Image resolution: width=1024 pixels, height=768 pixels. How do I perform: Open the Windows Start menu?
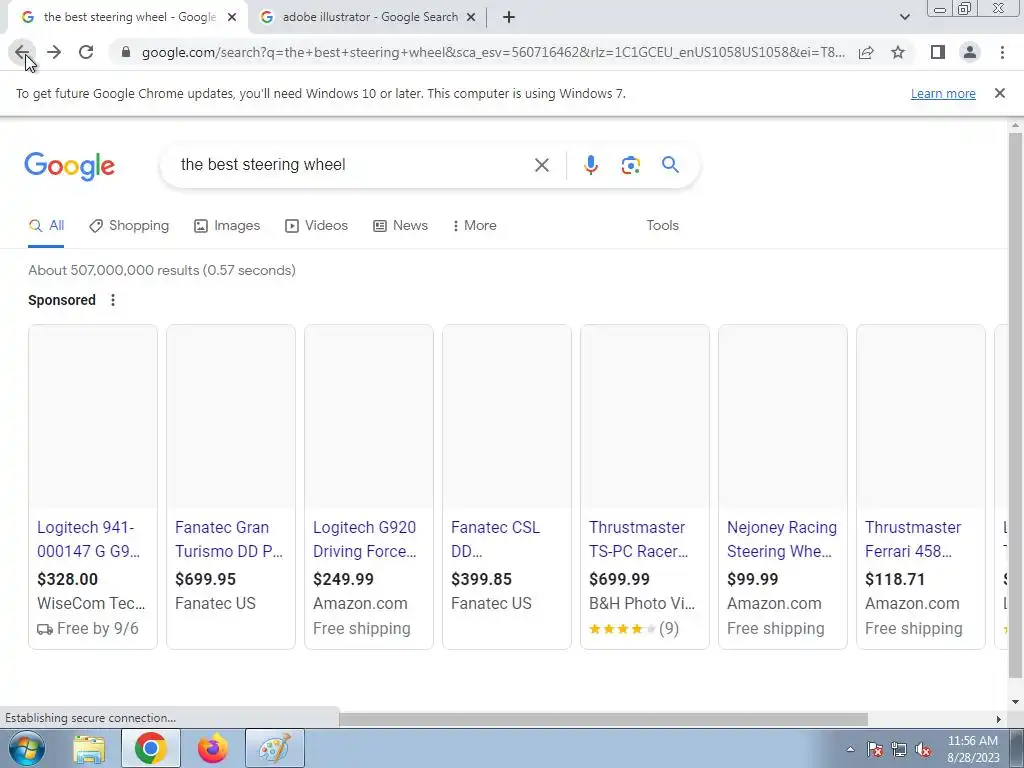click(27, 748)
